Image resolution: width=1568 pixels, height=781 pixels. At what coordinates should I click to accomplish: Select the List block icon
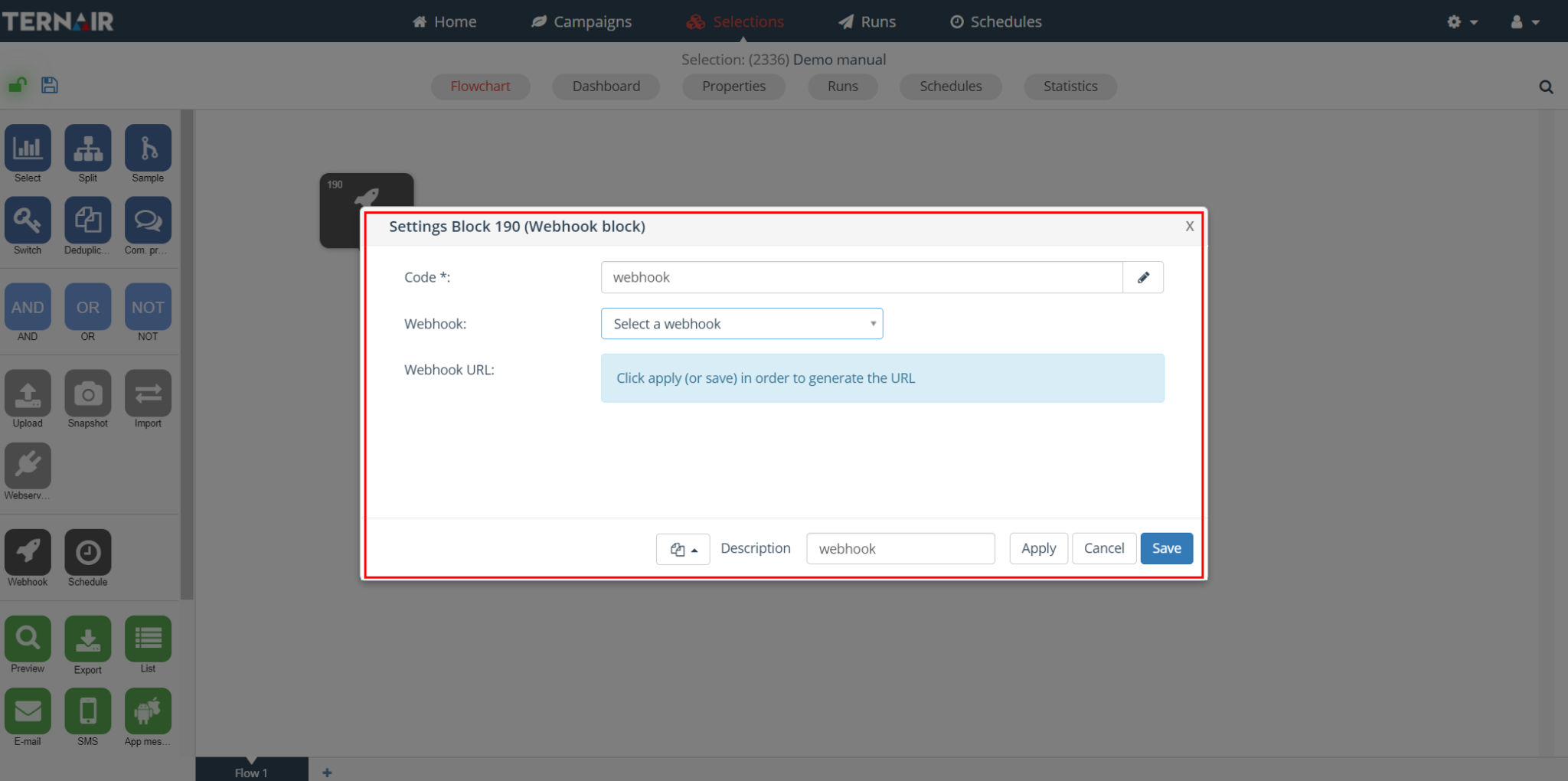pyautogui.click(x=148, y=639)
